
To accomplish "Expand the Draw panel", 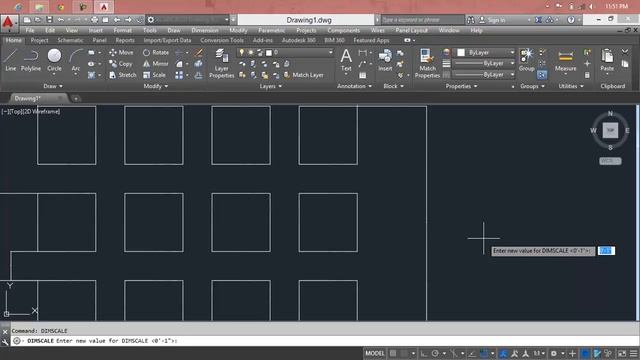I will [53, 86].
